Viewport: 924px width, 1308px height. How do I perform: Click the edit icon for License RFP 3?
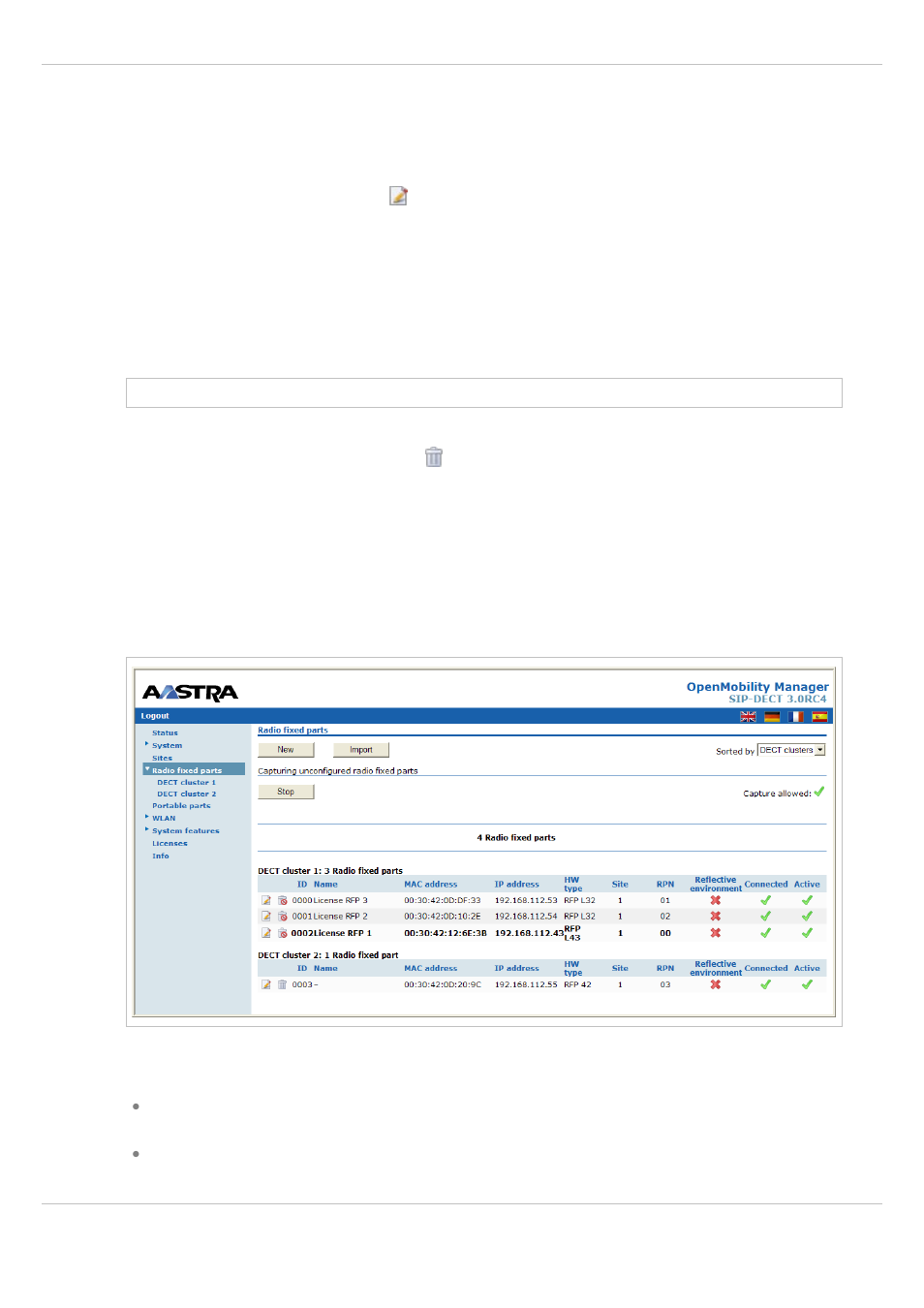pyautogui.click(x=266, y=900)
